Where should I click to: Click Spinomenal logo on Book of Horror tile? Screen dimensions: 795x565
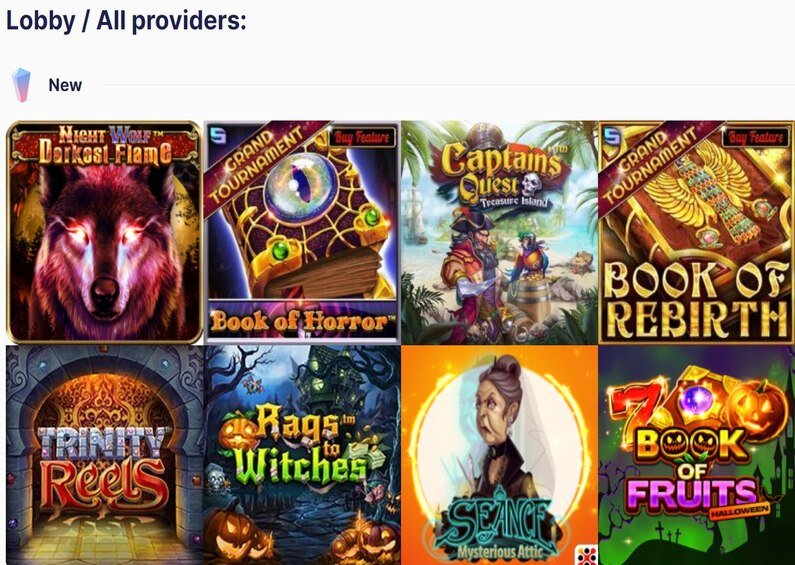(219, 135)
